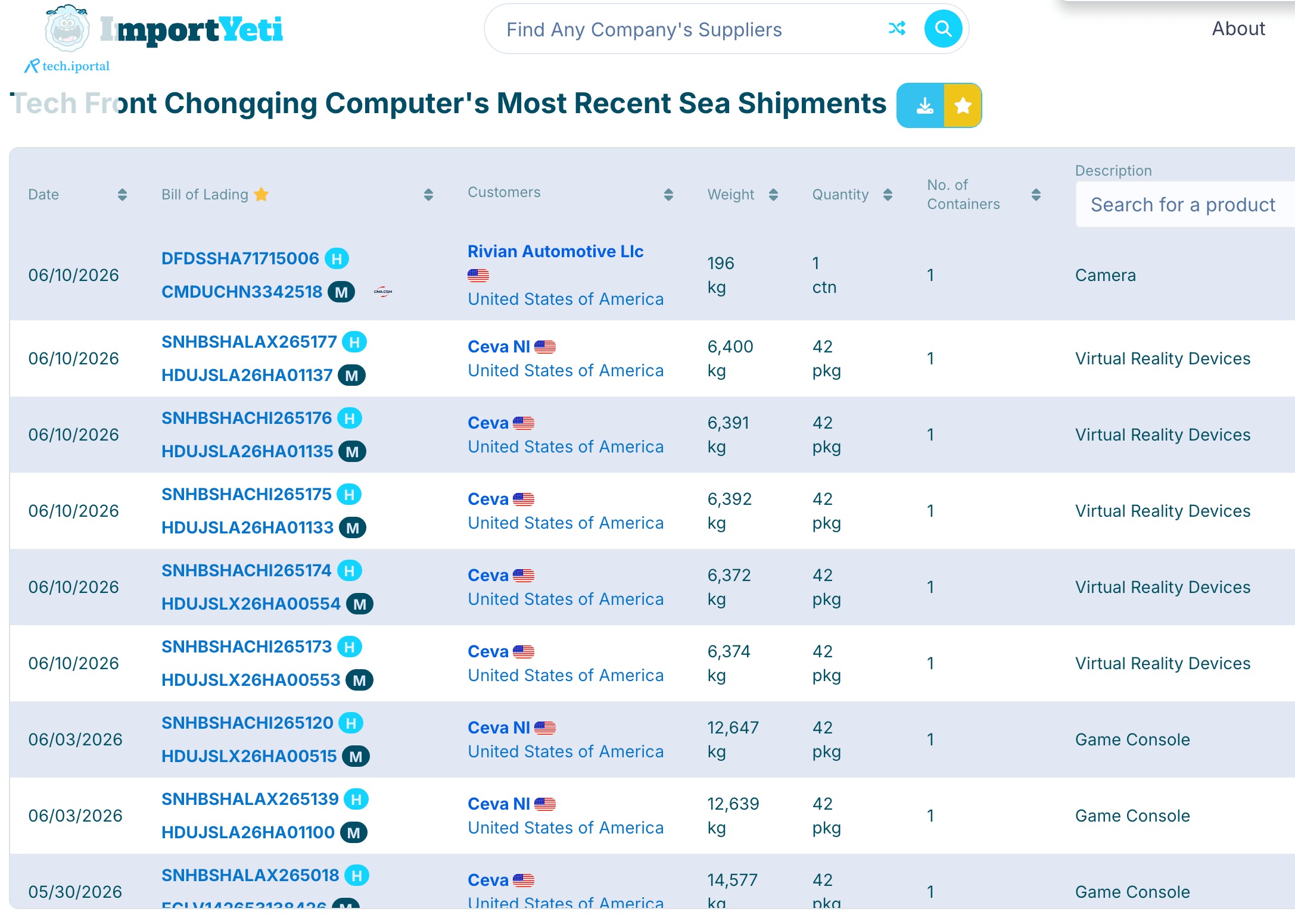Click the 05/30/2026 date cell

pos(75,892)
